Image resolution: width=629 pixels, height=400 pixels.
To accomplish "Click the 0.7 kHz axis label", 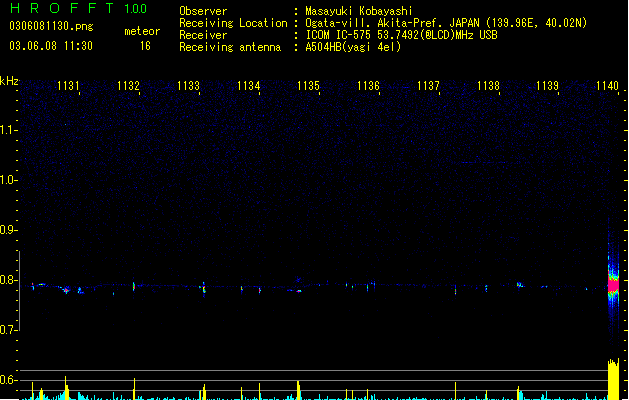I will [x=7, y=330].
